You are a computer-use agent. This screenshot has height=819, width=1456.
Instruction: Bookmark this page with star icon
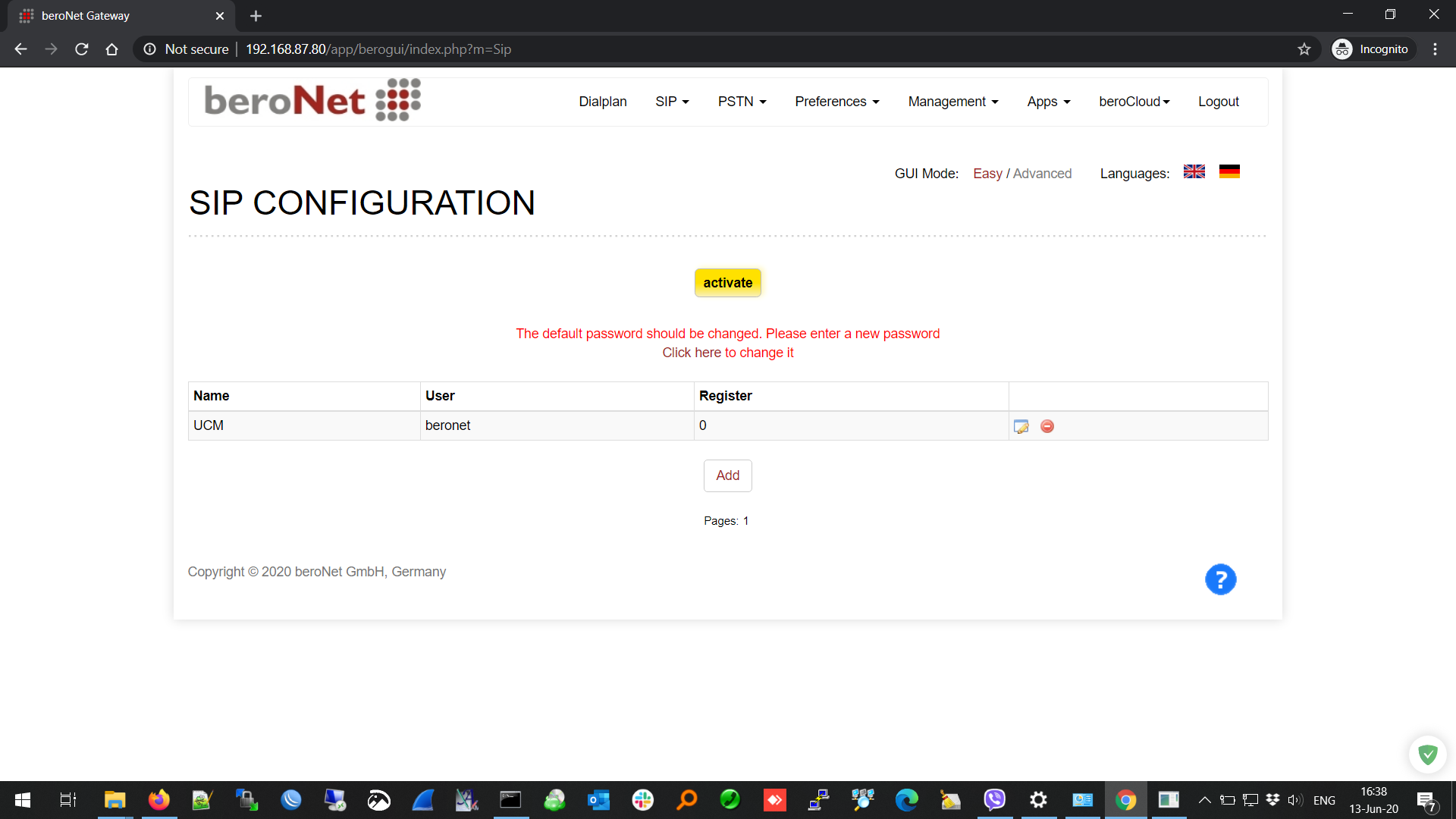click(x=1304, y=49)
